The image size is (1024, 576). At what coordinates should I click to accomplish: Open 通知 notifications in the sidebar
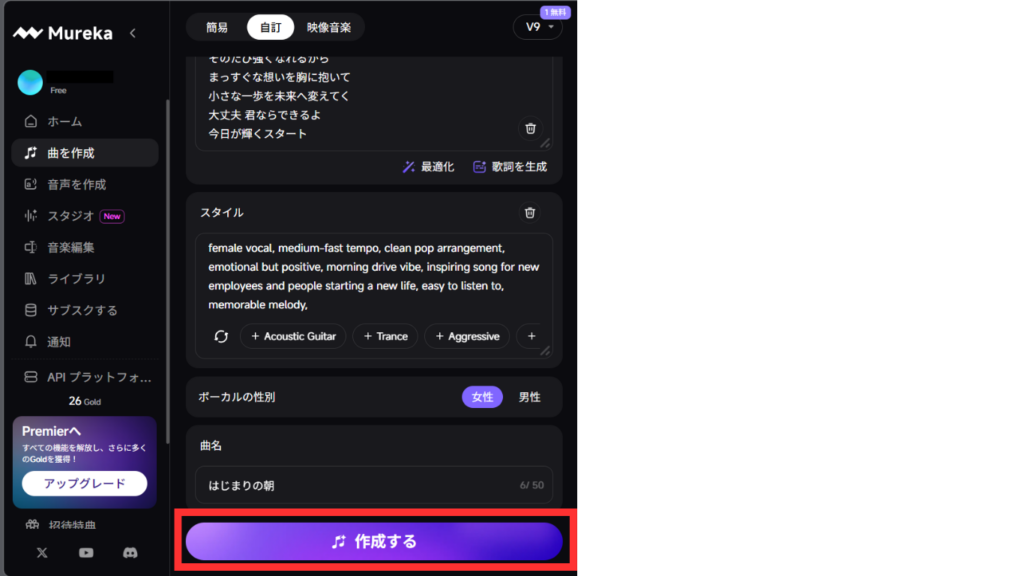click(x=58, y=341)
